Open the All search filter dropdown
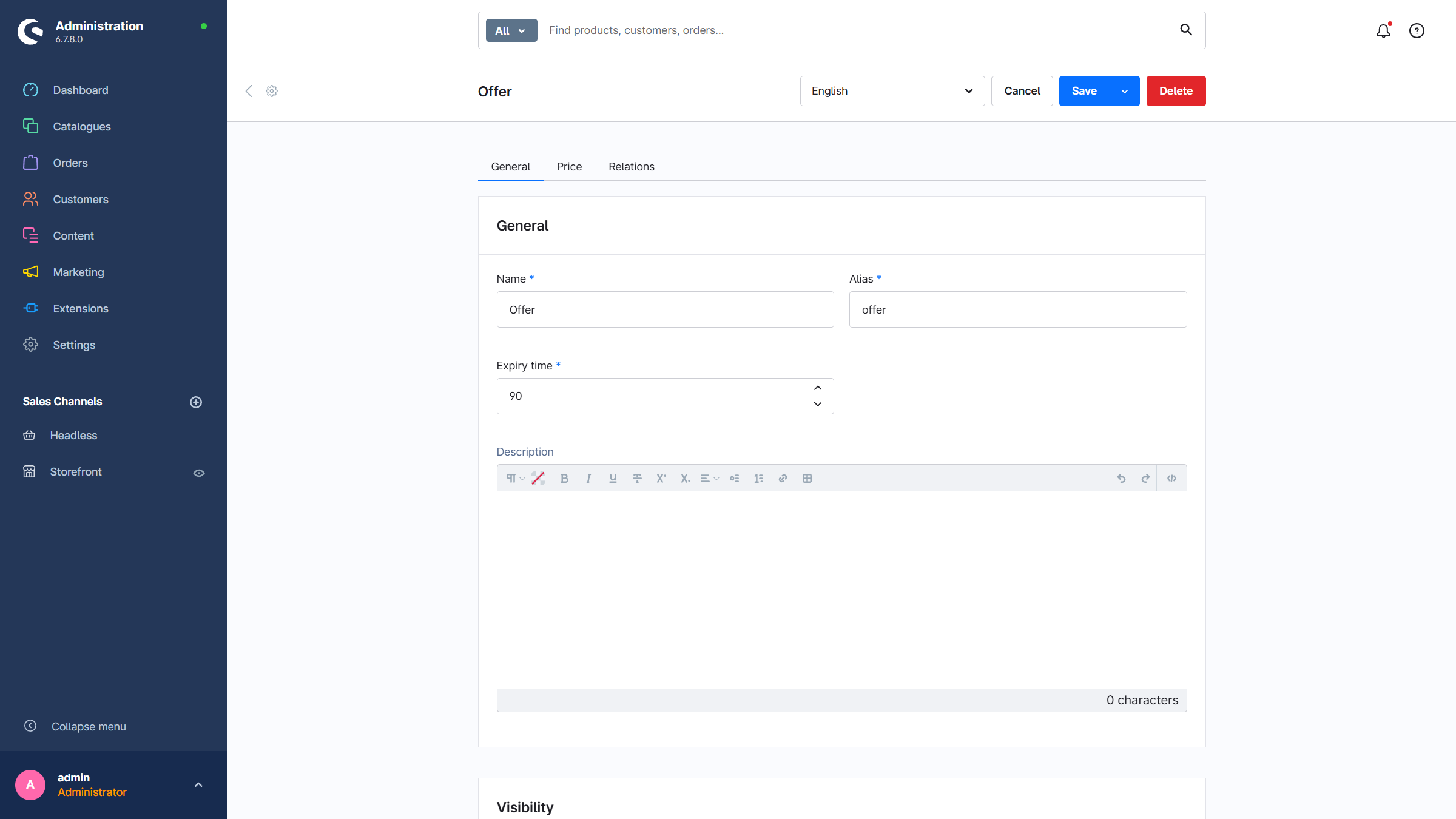 pos(511,30)
